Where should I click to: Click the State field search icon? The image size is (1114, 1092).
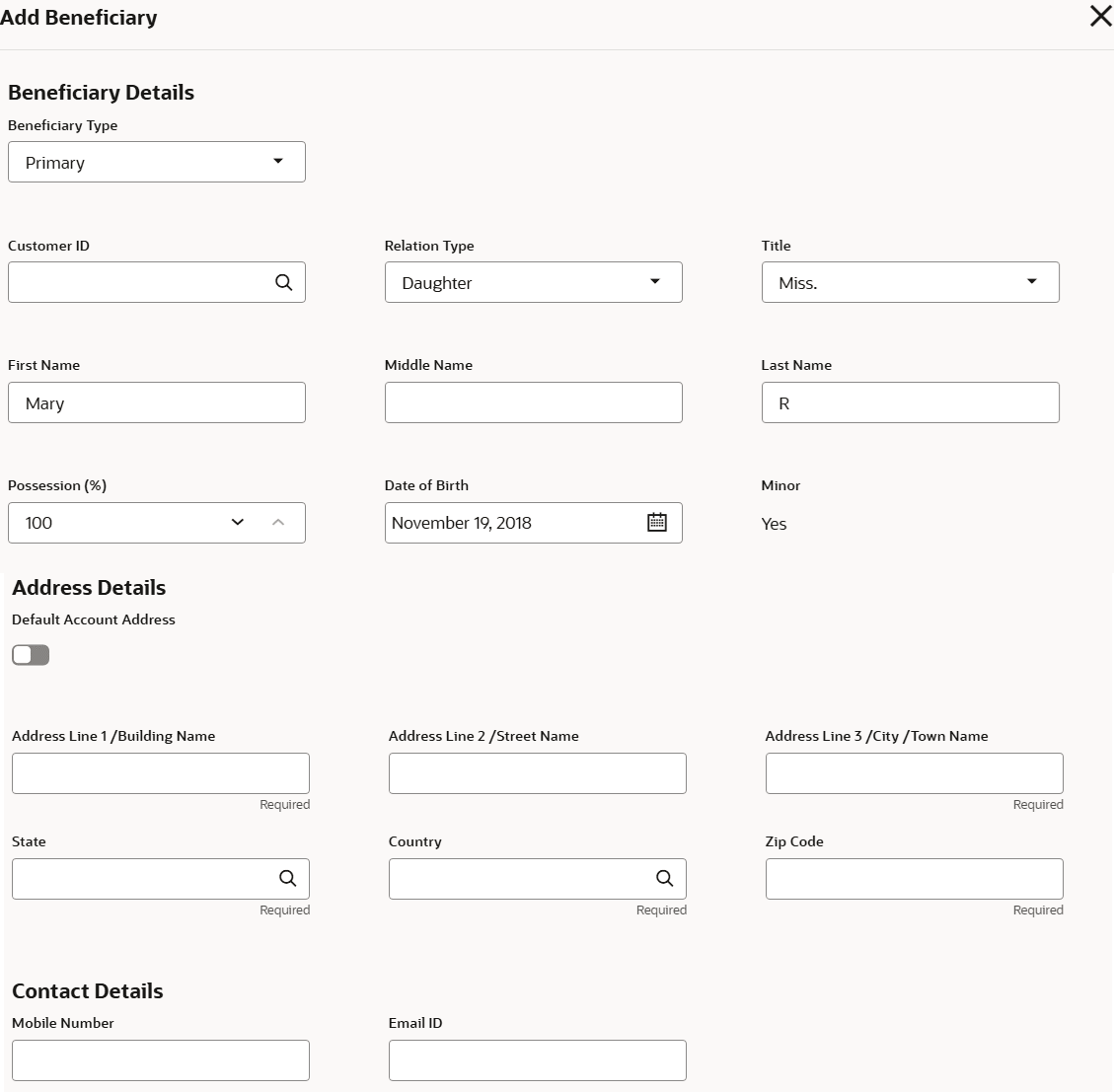[x=287, y=879]
